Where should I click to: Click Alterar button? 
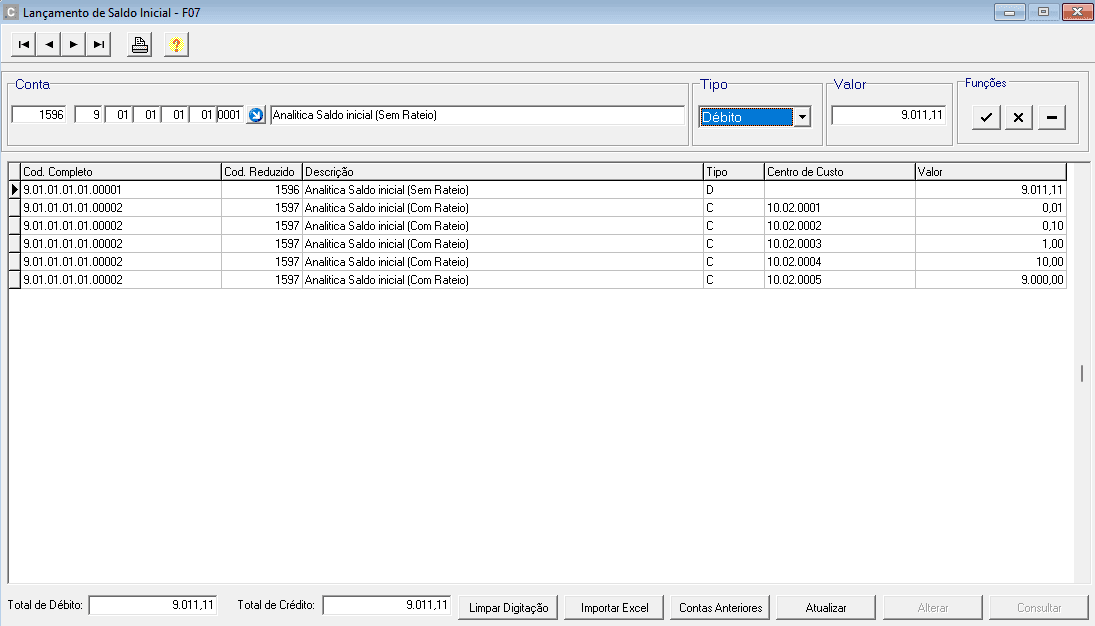coord(933,607)
